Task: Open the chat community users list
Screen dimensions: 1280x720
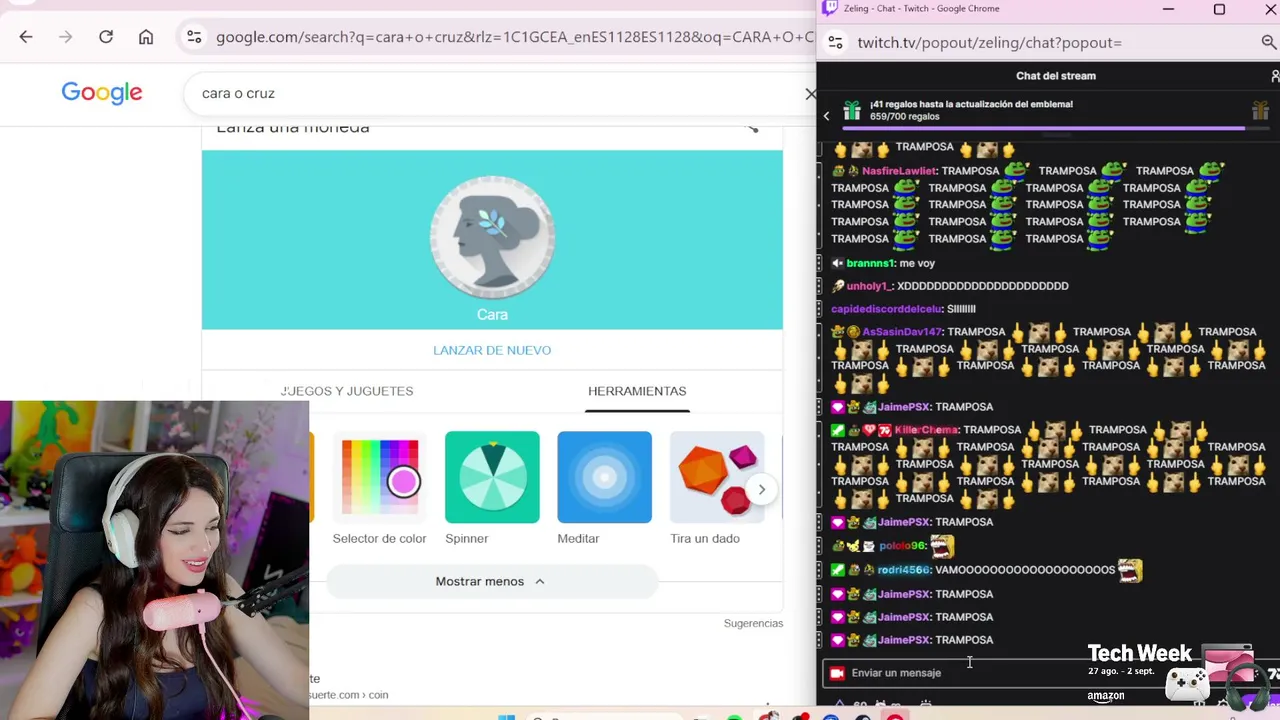Action: click(1275, 76)
